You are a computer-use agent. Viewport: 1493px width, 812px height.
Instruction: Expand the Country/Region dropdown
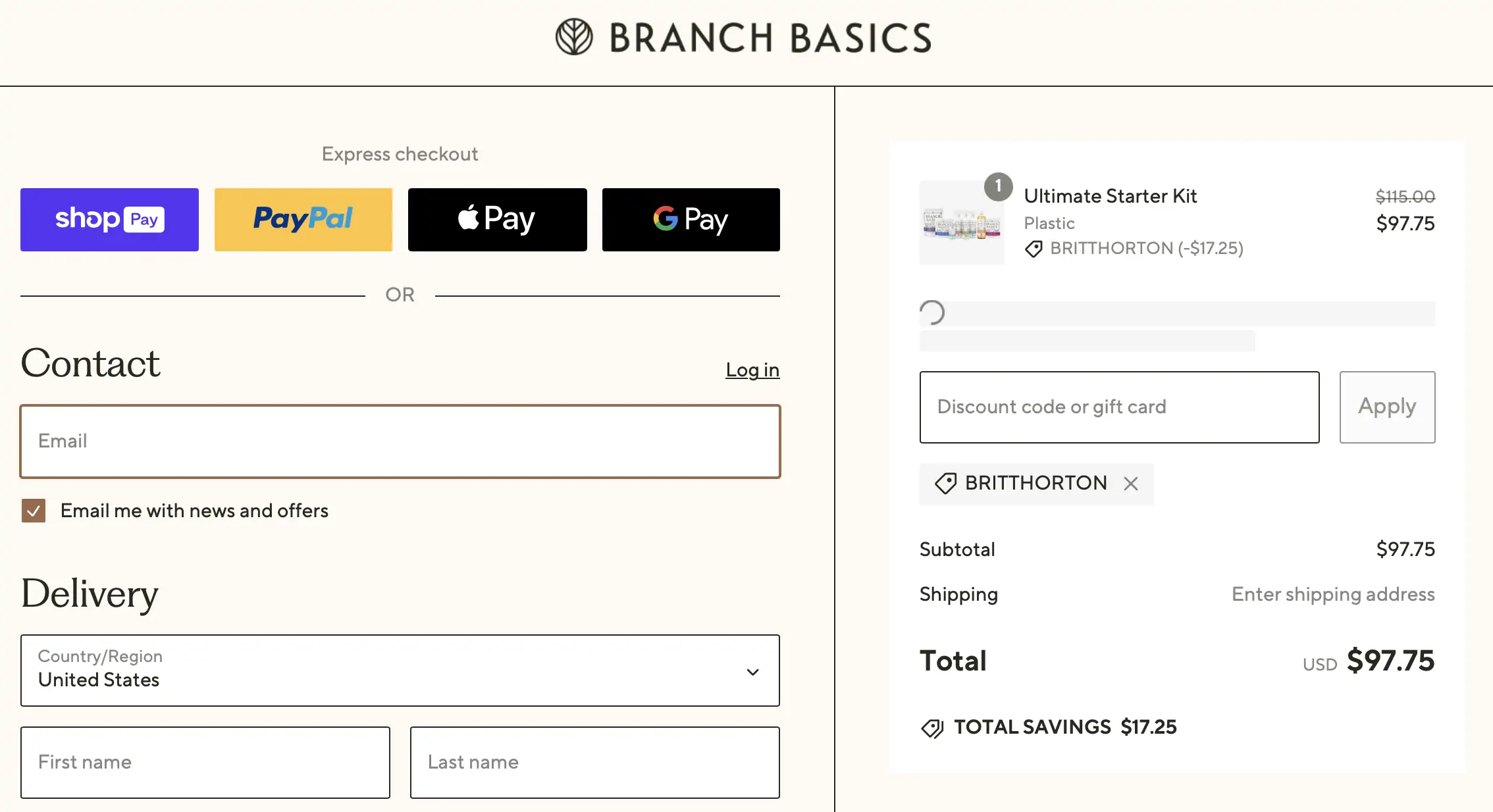click(400, 671)
